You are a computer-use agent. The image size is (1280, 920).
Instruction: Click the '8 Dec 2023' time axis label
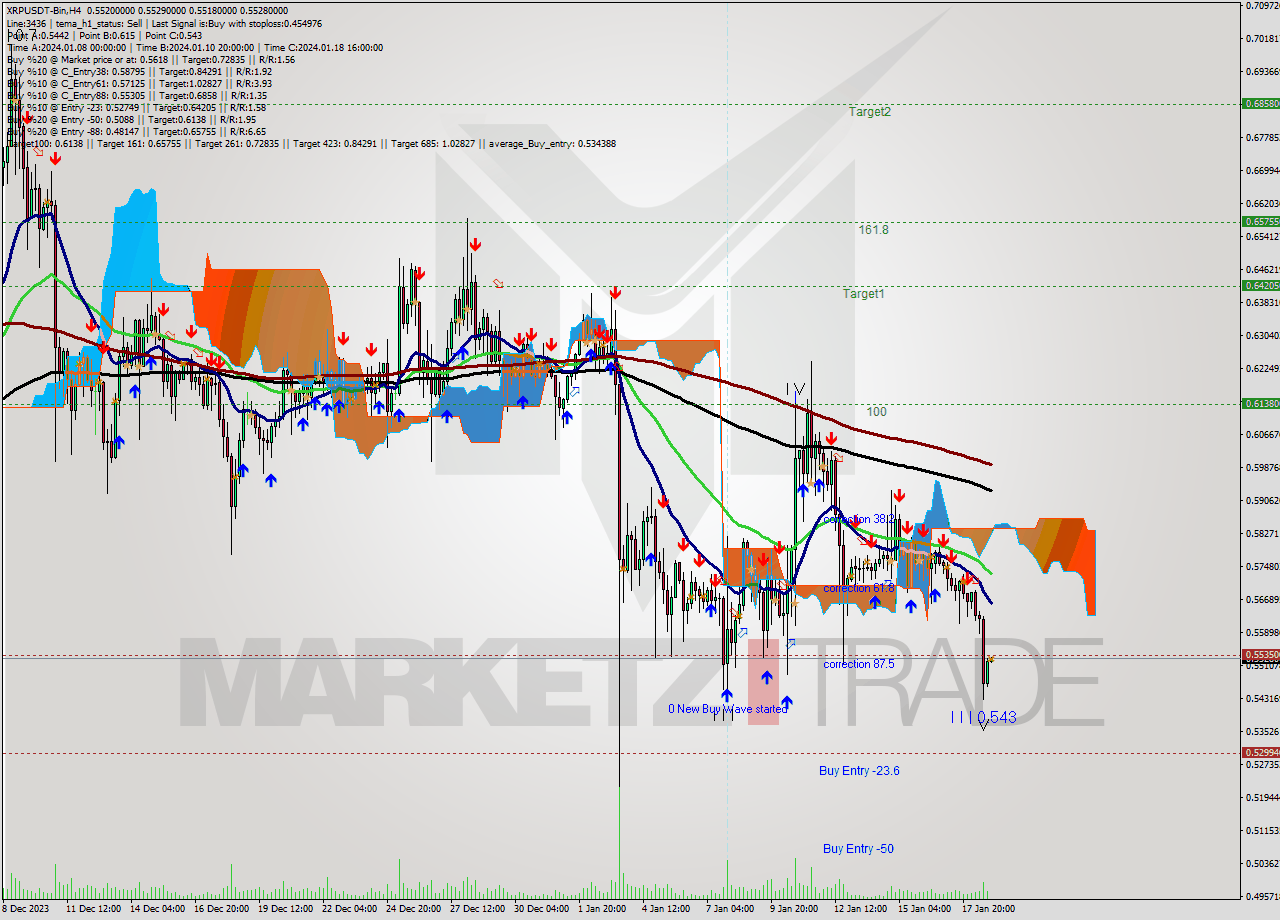pyautogui.click(x=26, y=909)
